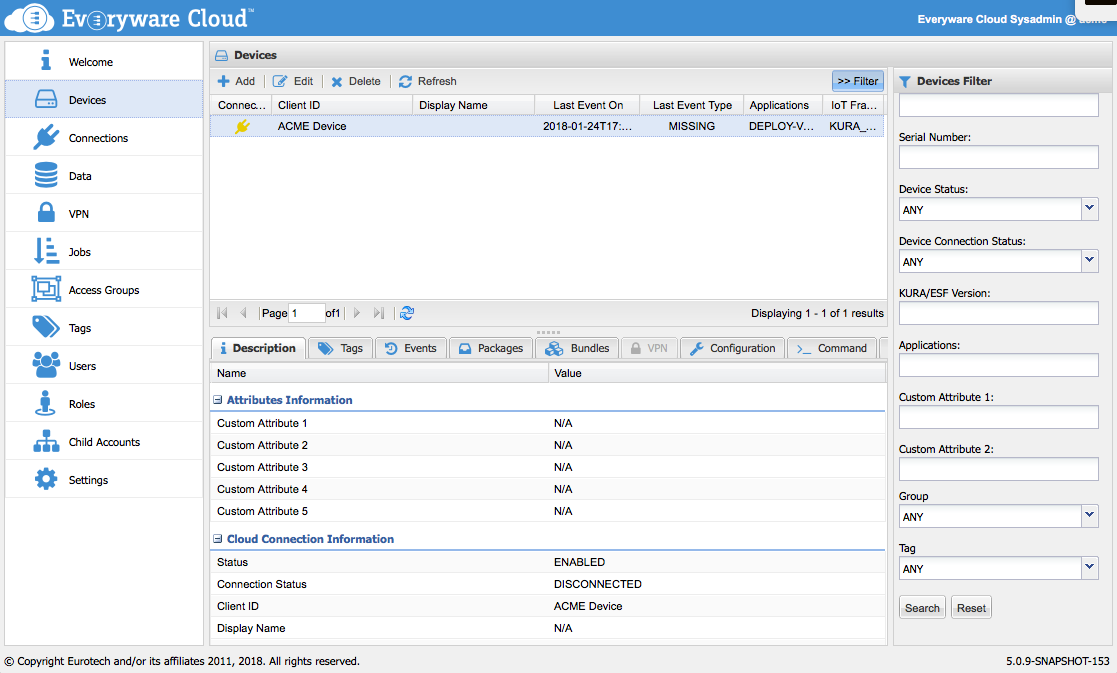Click the Serial Number input field
The height and width of the screenshot is (673, 1117).
tap(999, 157)
